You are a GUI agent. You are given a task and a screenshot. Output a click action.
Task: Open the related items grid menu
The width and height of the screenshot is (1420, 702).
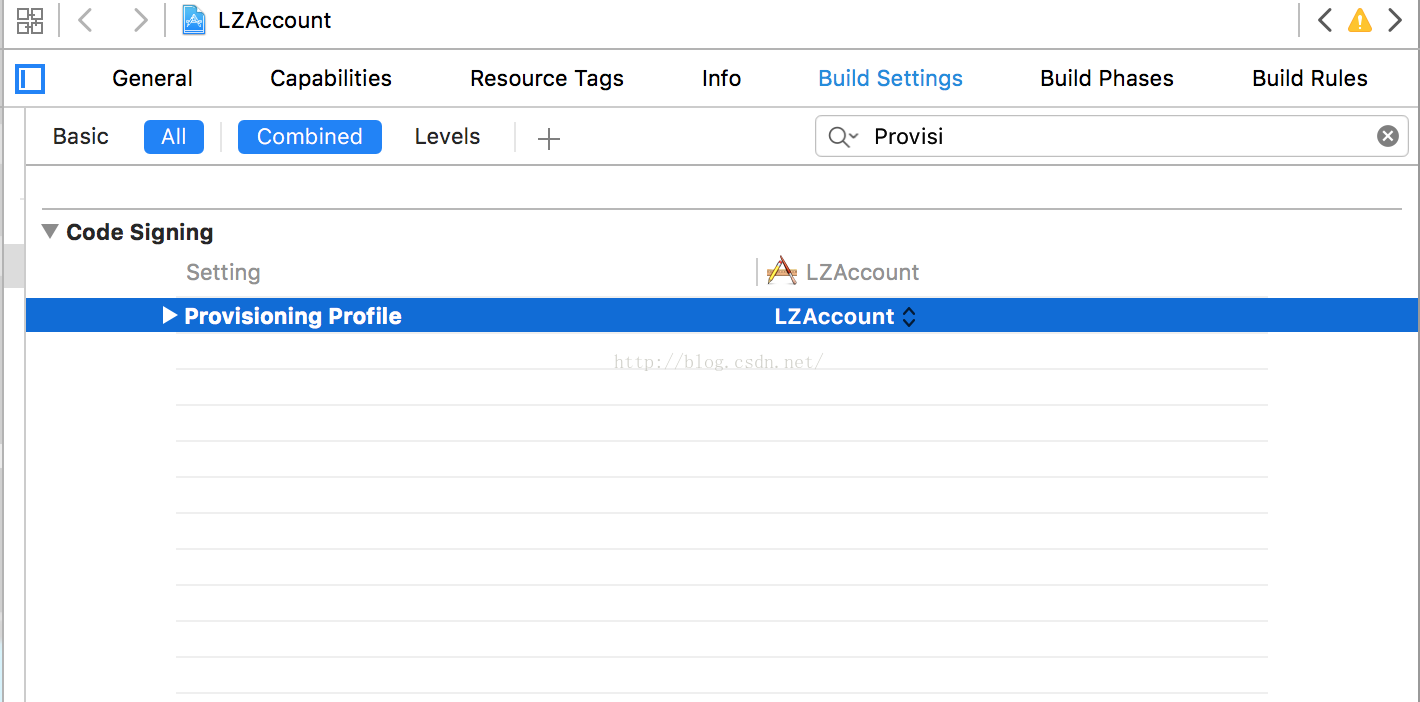click(x=30, y=20)
